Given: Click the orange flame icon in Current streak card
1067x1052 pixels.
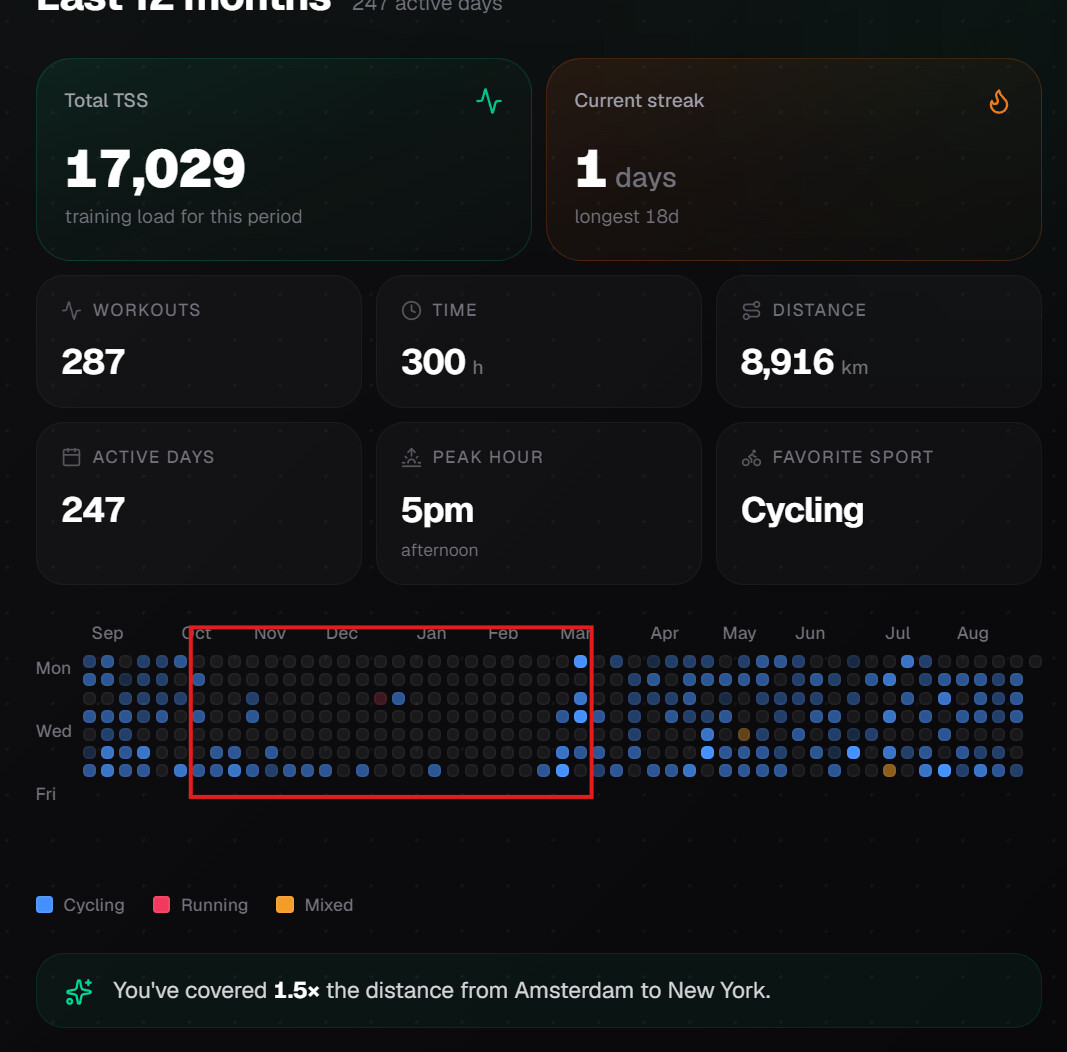Looking at the screenshot, I should tap(998, 101).
